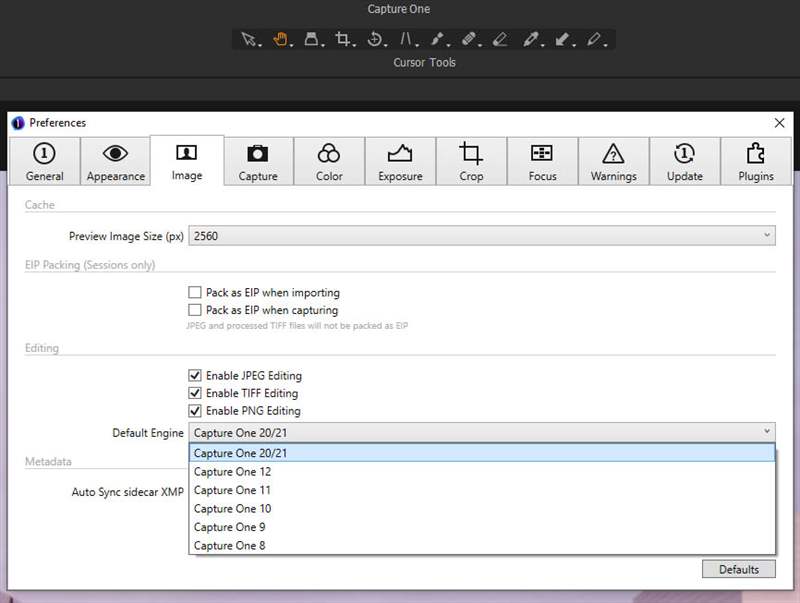Choose Capture One 11 engine option
This screenshot has height=603, width=800.
coord(482,490)
